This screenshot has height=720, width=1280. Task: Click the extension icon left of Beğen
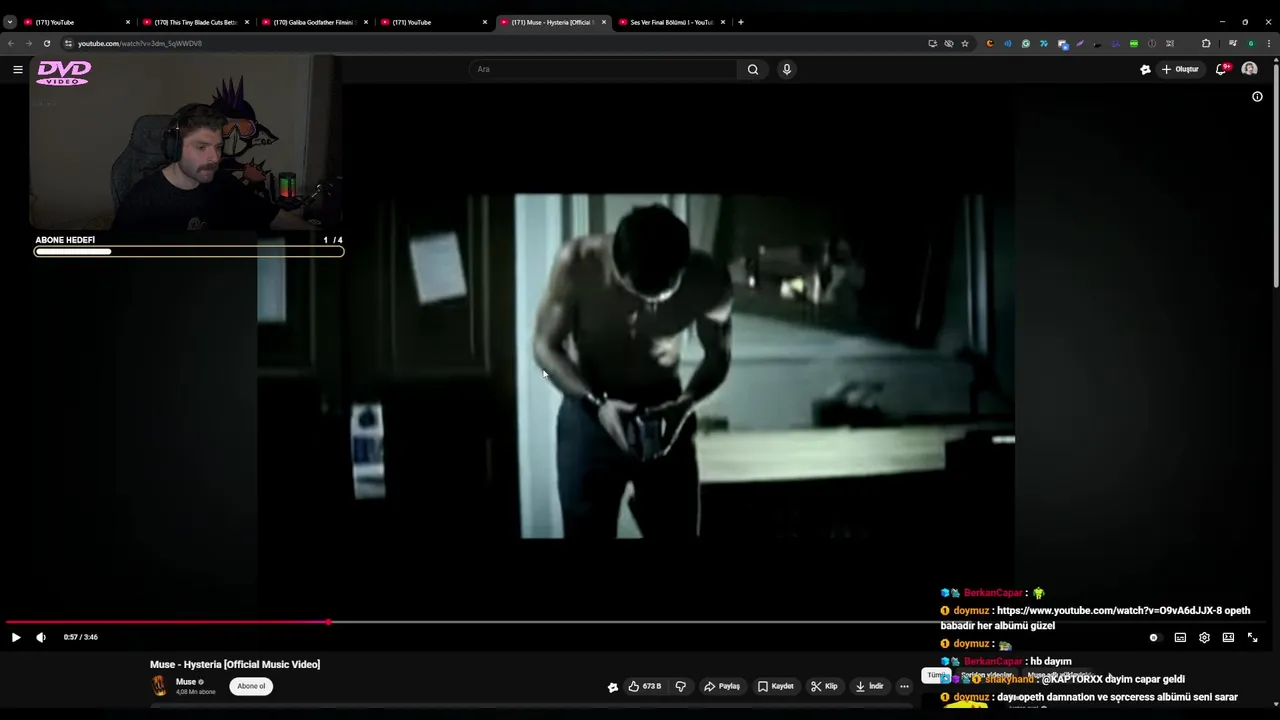pos(613,687)
